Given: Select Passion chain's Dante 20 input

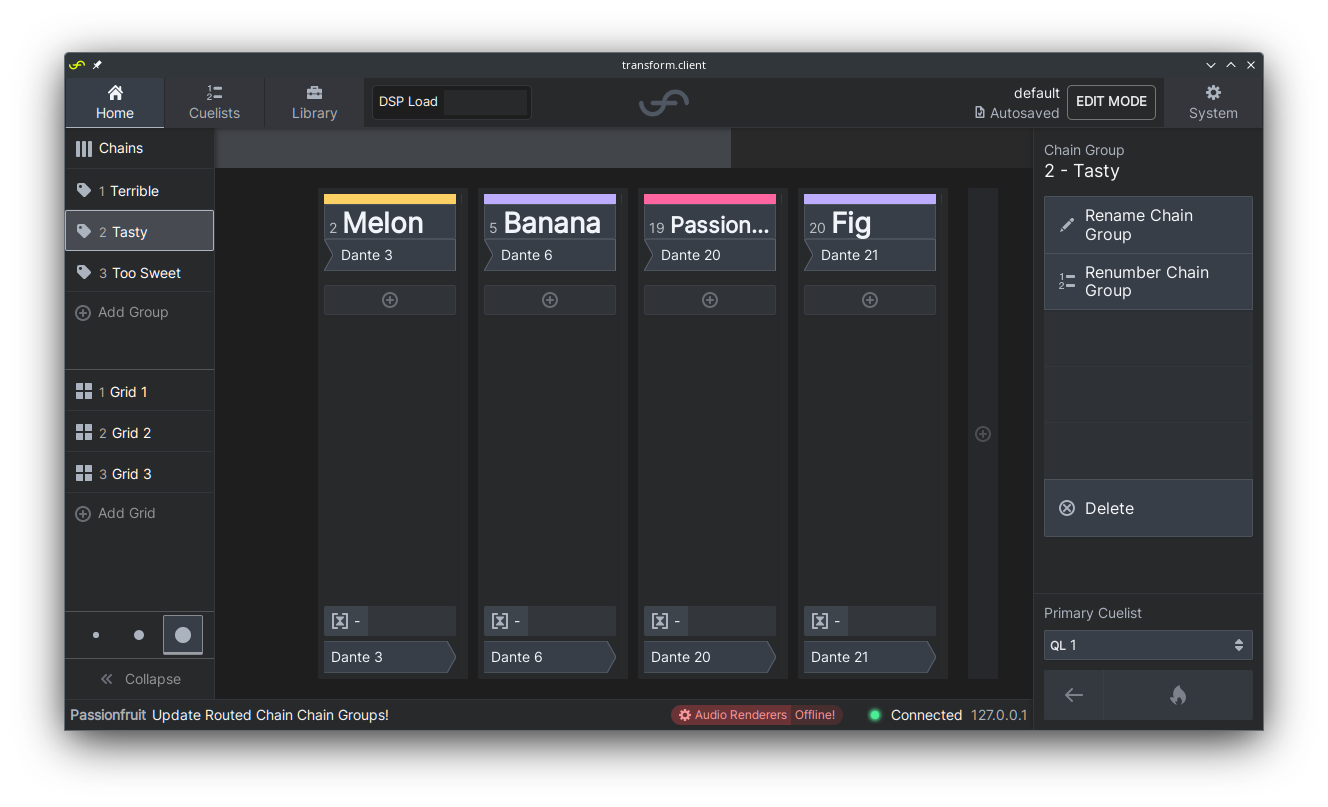Looking at the screenshot, I should pyautogui.click(x=710, y=255).
